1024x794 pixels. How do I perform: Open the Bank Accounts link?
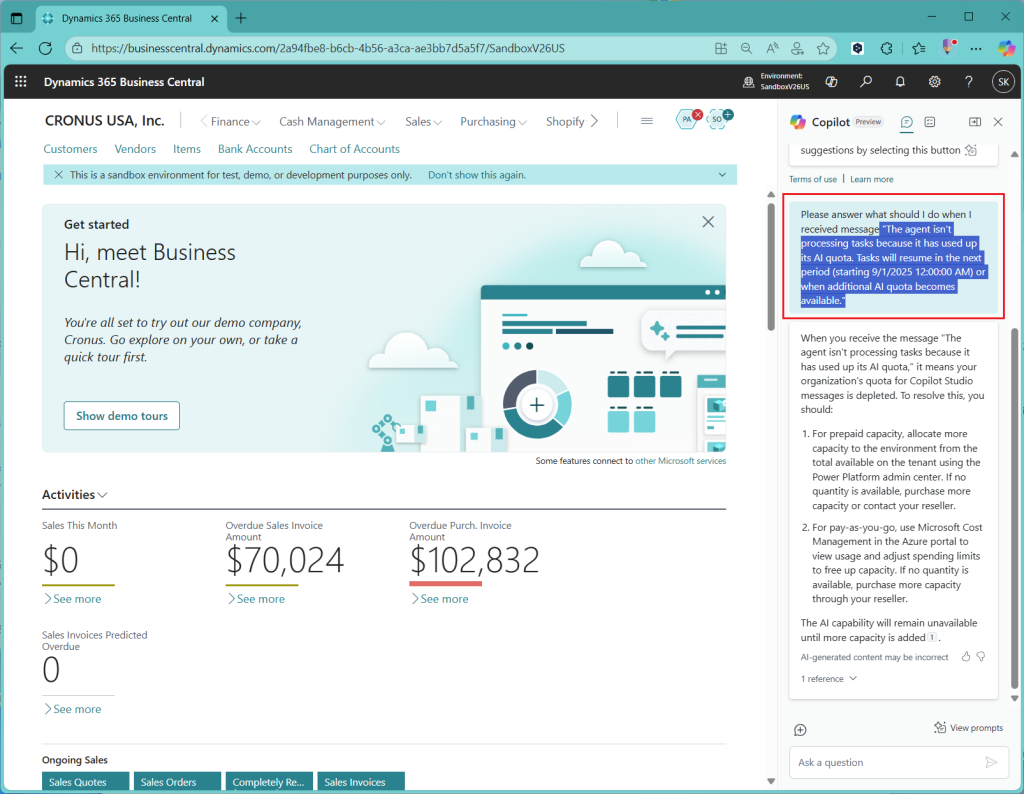click(255, 149)
